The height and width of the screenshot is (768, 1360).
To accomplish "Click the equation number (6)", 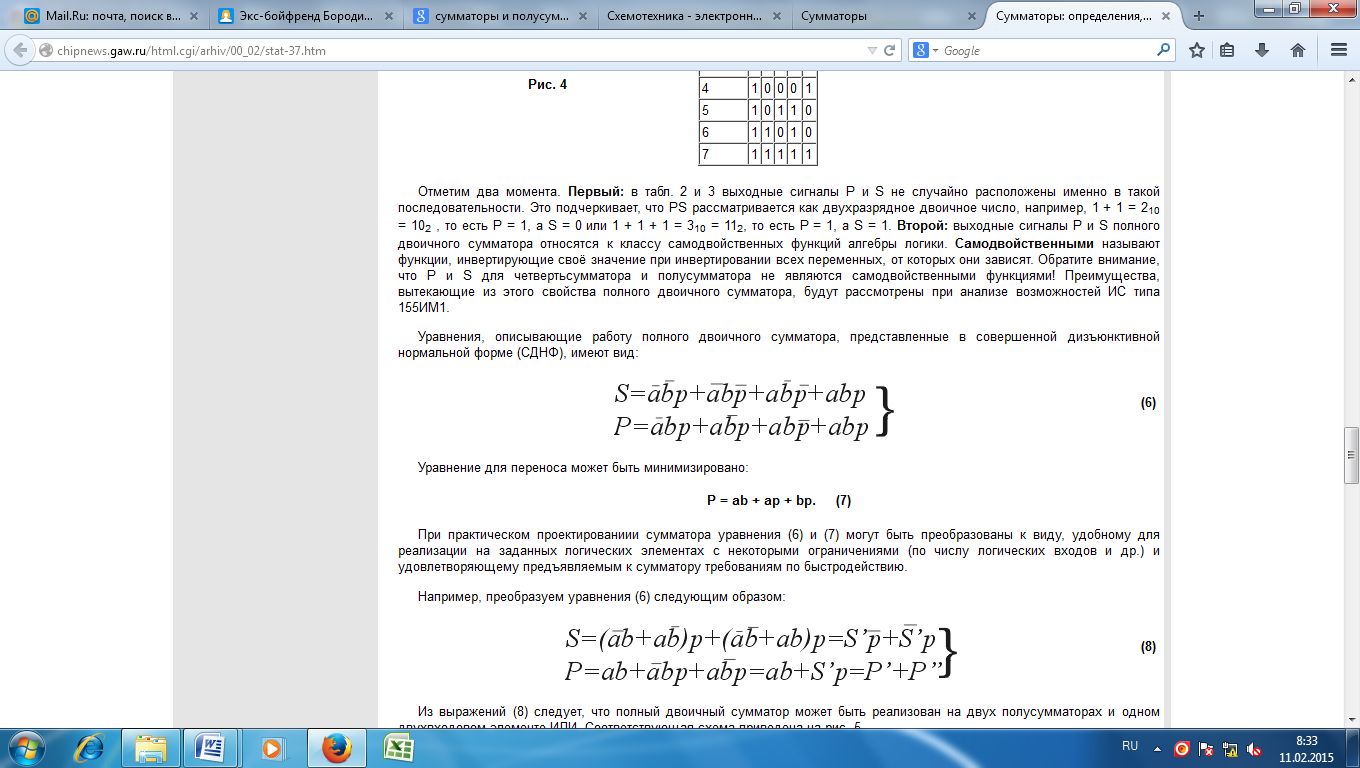I will (x=1148, y=403).
